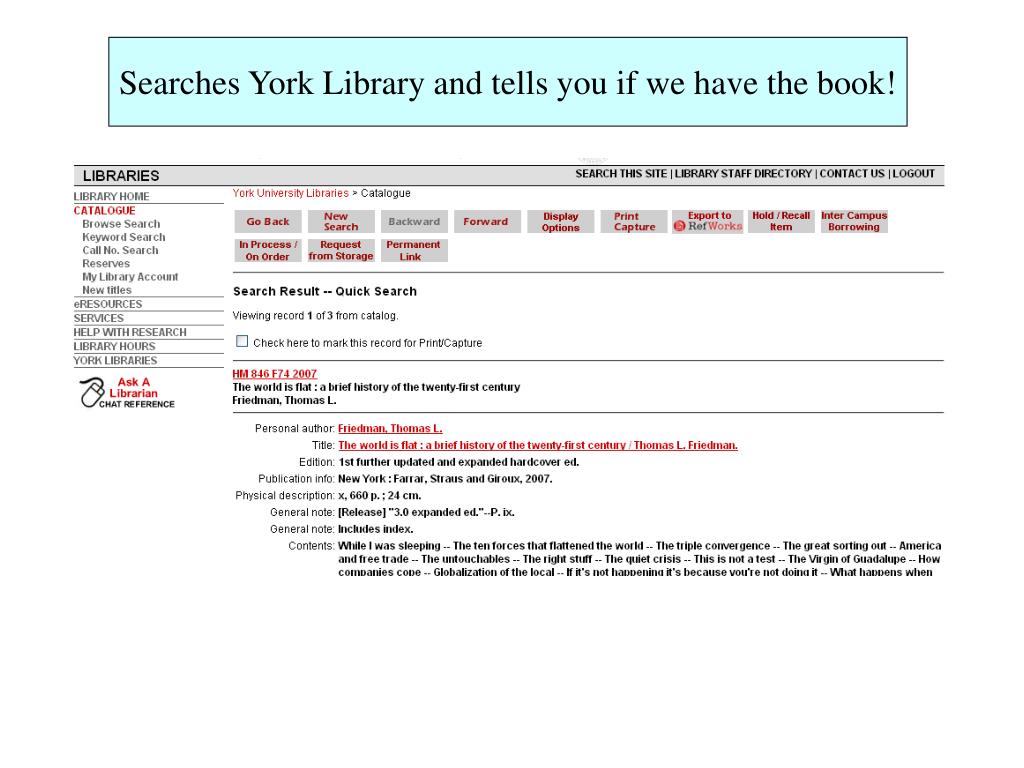
Task: Click author link Friedman, Thomas L.
Action: point(390,428)
